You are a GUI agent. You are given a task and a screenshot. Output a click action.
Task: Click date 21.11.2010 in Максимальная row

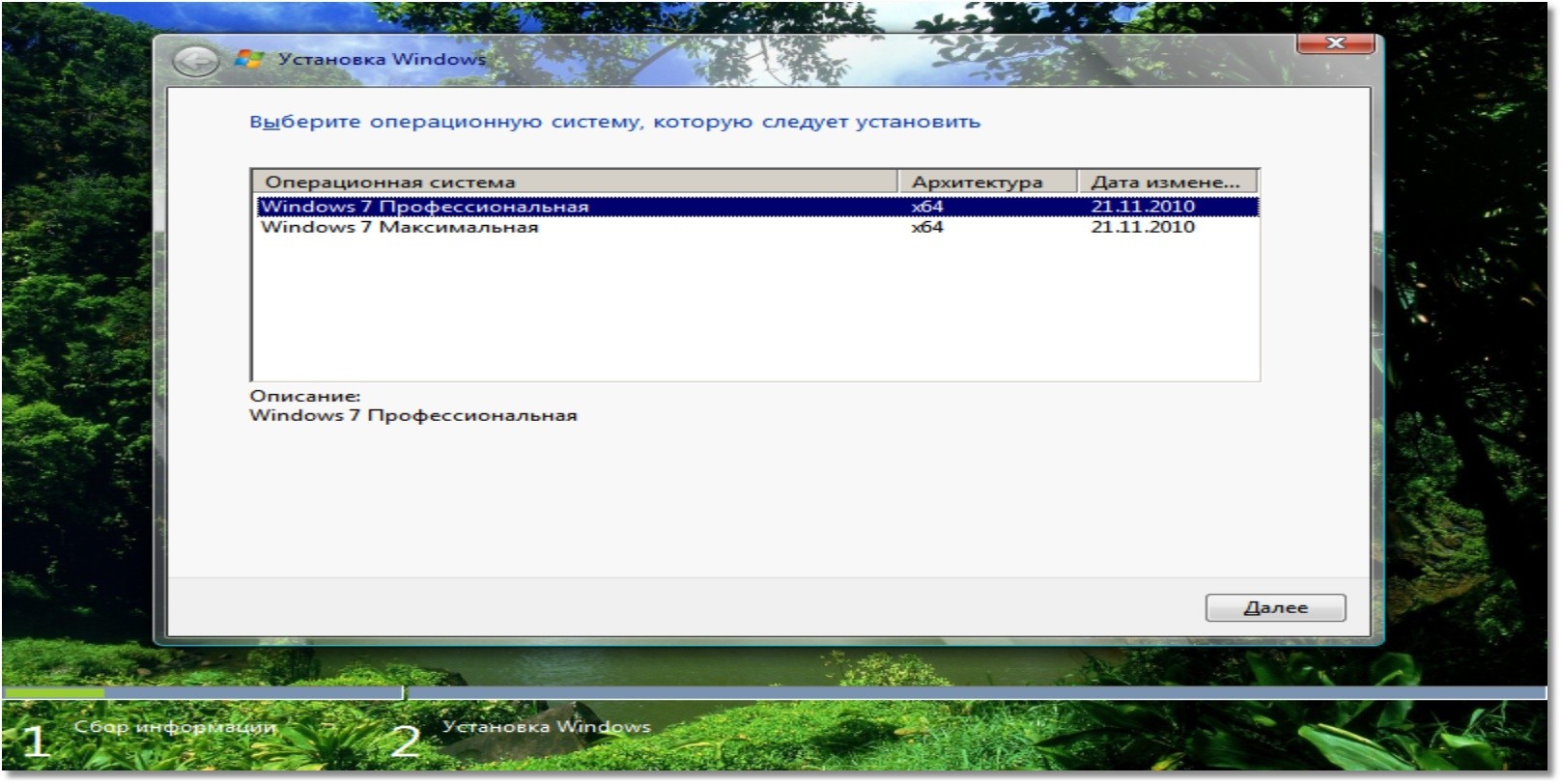1143,227
